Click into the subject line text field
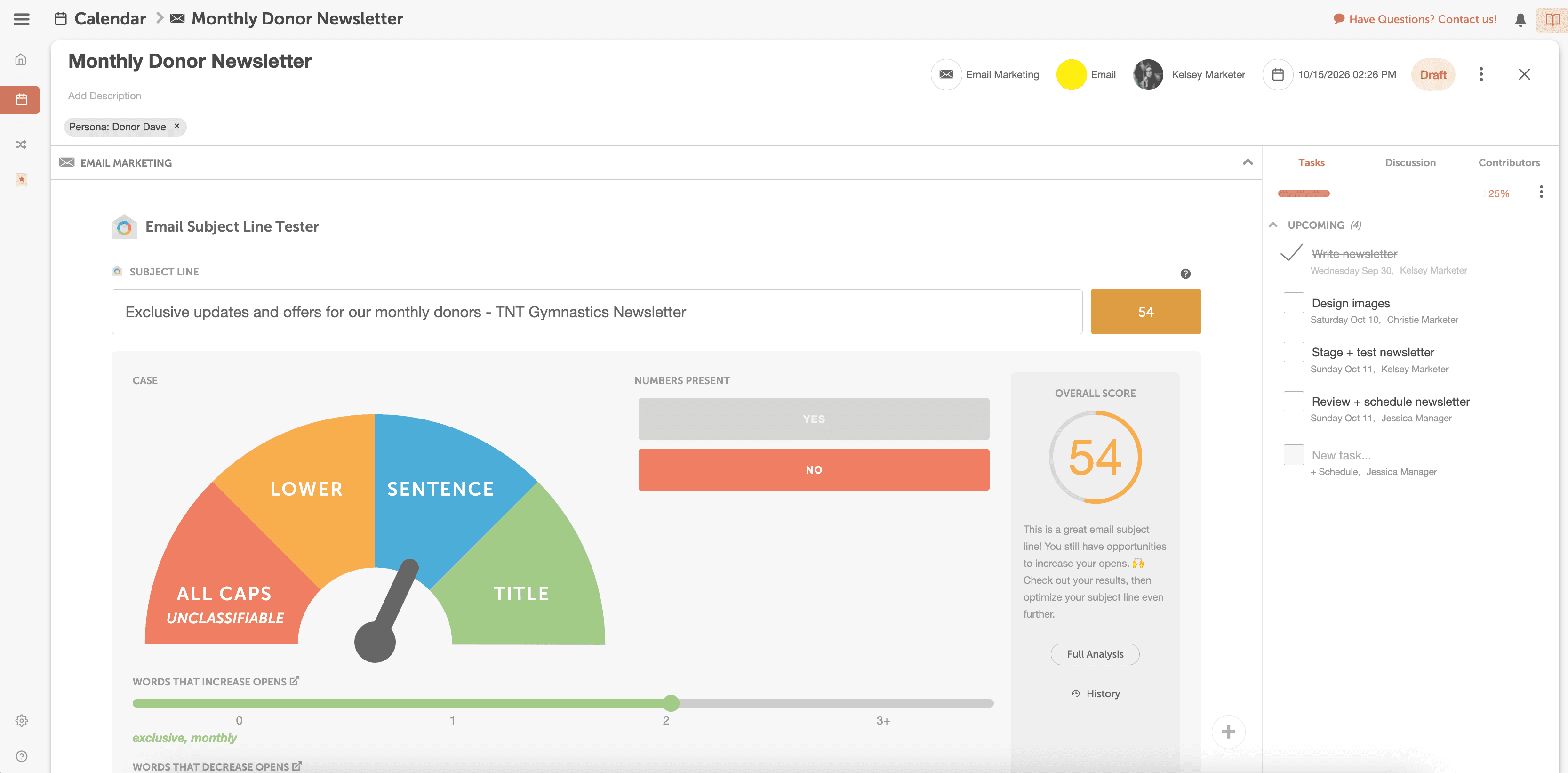This screenshot has height=773, width=1568. point(596,312)
